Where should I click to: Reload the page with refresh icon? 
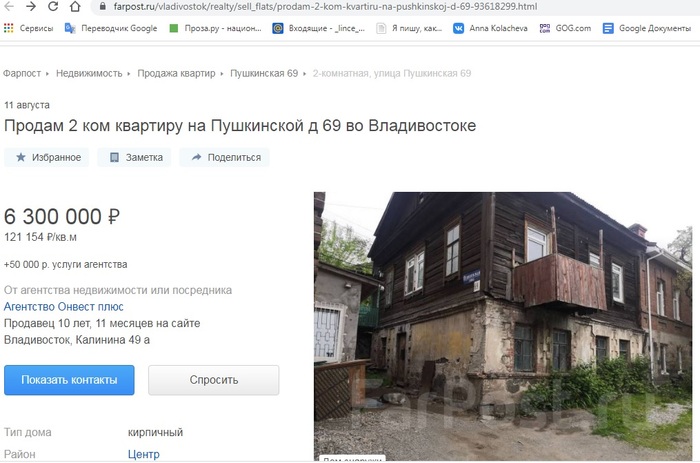tap(53, 6)
